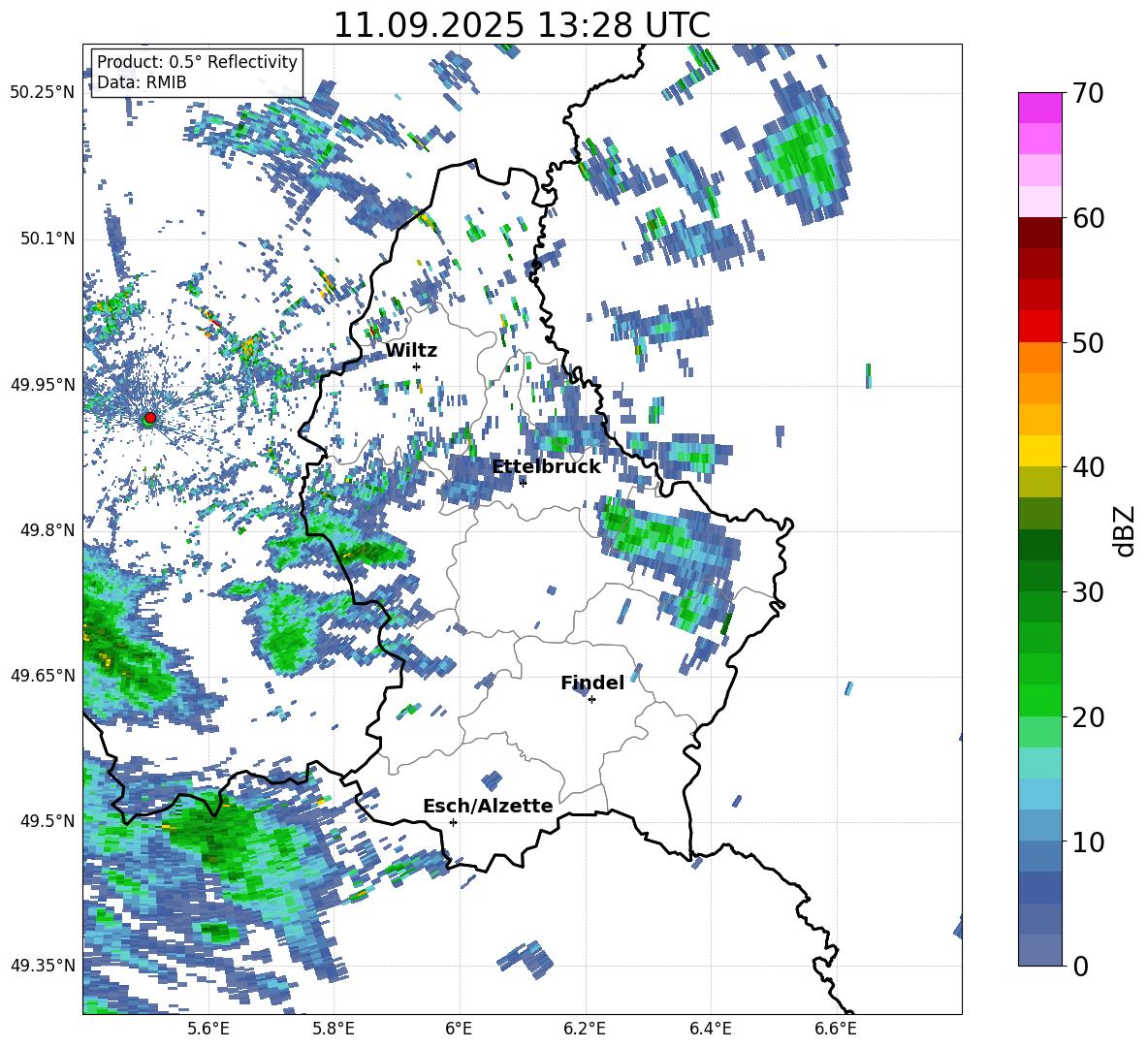Click the colorbar tick label 60

[x=1088, y=218]
